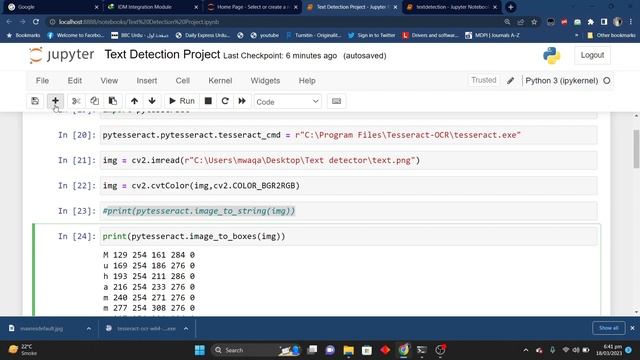Copy selected cells icon
Screen dimensions: 640x360
(x=94, y=101)
